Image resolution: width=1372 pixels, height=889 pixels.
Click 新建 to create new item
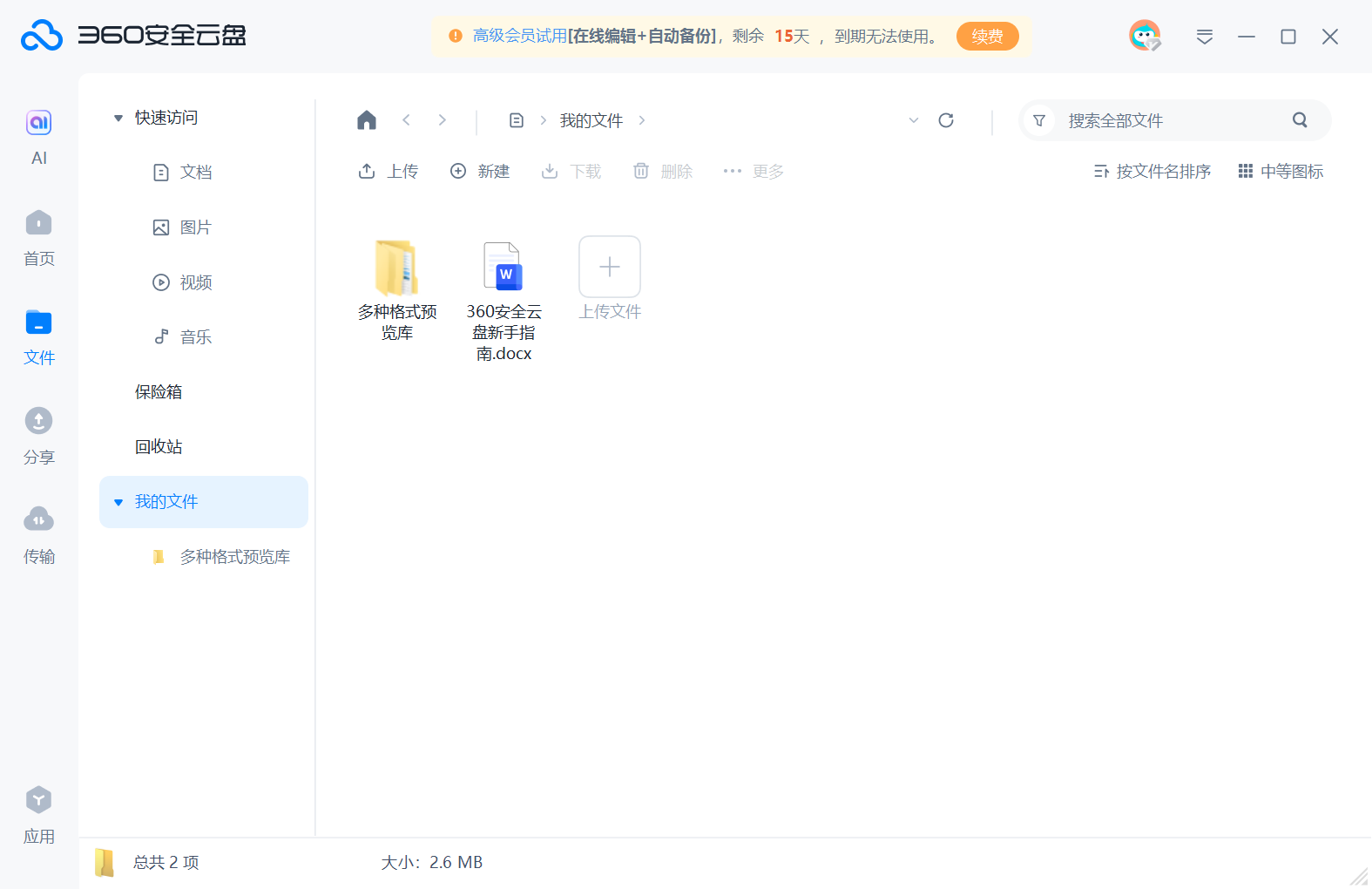click(x=480, y=172)
